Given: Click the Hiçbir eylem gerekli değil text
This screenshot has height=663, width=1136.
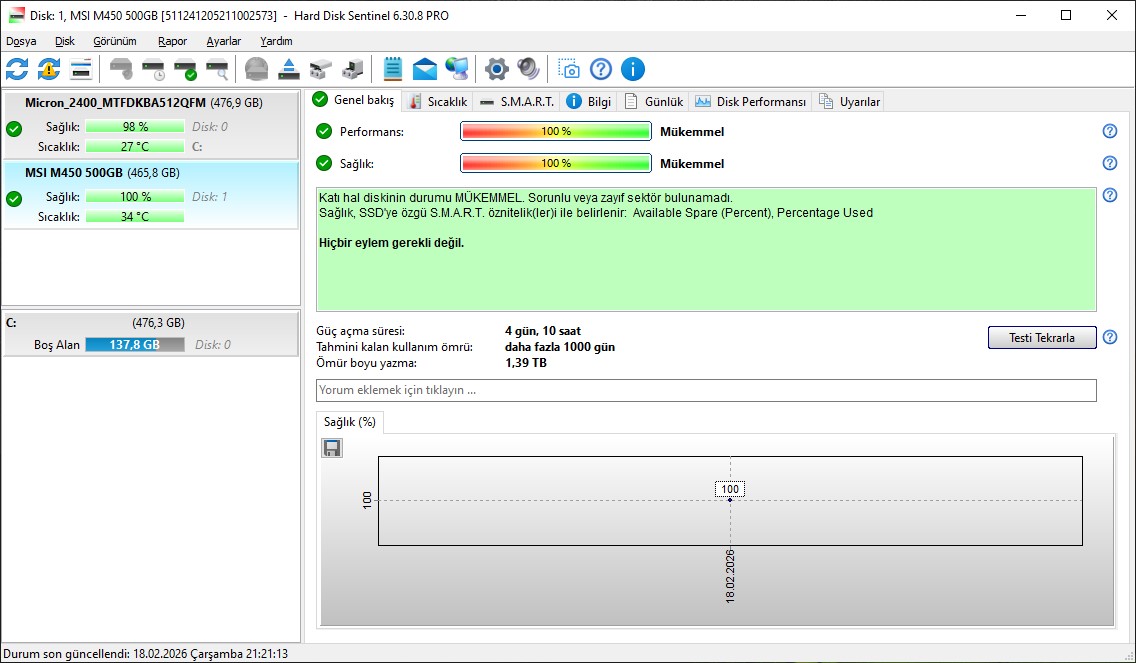Looking at the screenshot, I should [x=391, y=243].
